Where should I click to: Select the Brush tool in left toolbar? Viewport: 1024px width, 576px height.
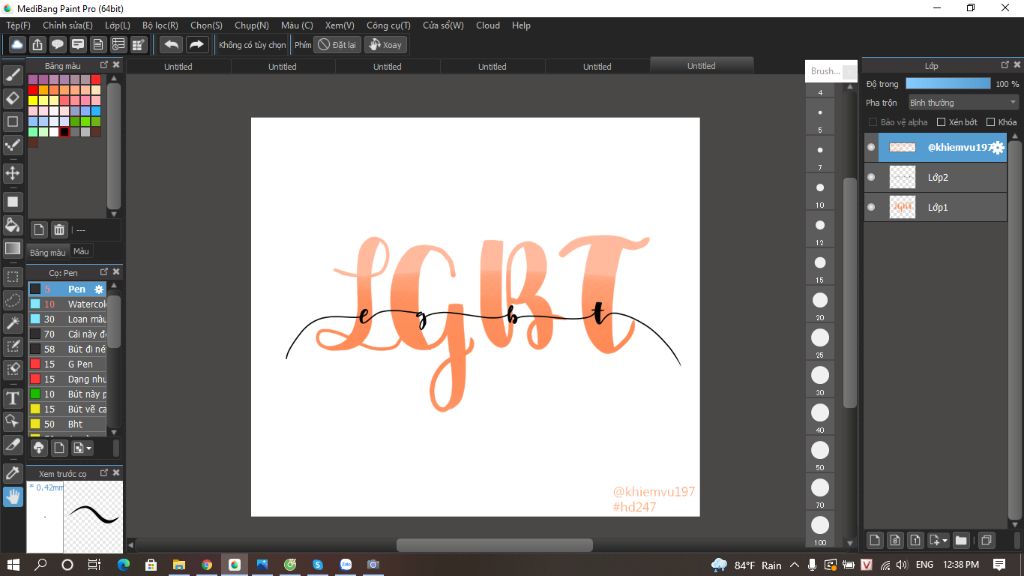point(12,75)
